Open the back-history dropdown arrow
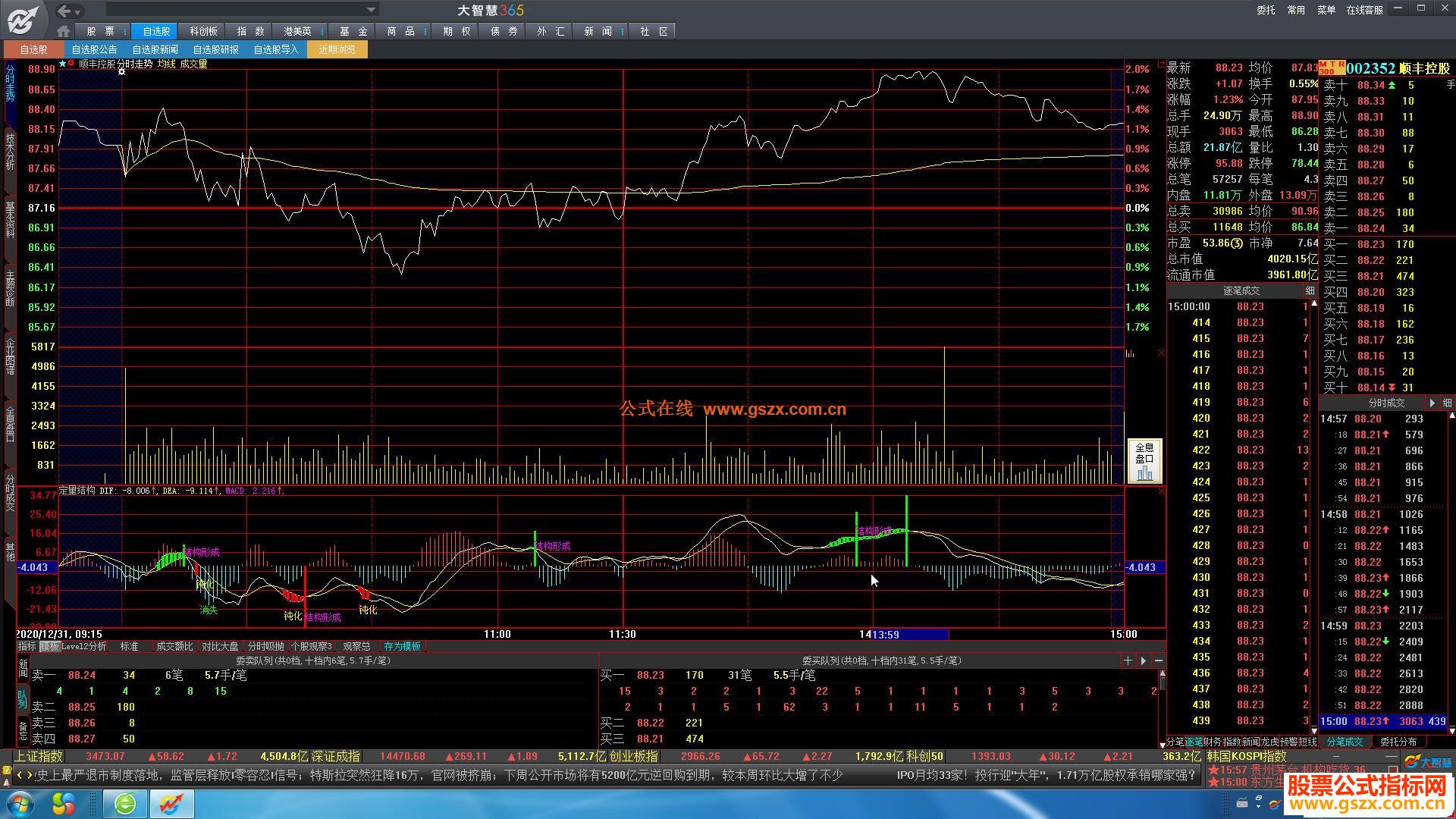1456x819 pixels. point(78,11)
